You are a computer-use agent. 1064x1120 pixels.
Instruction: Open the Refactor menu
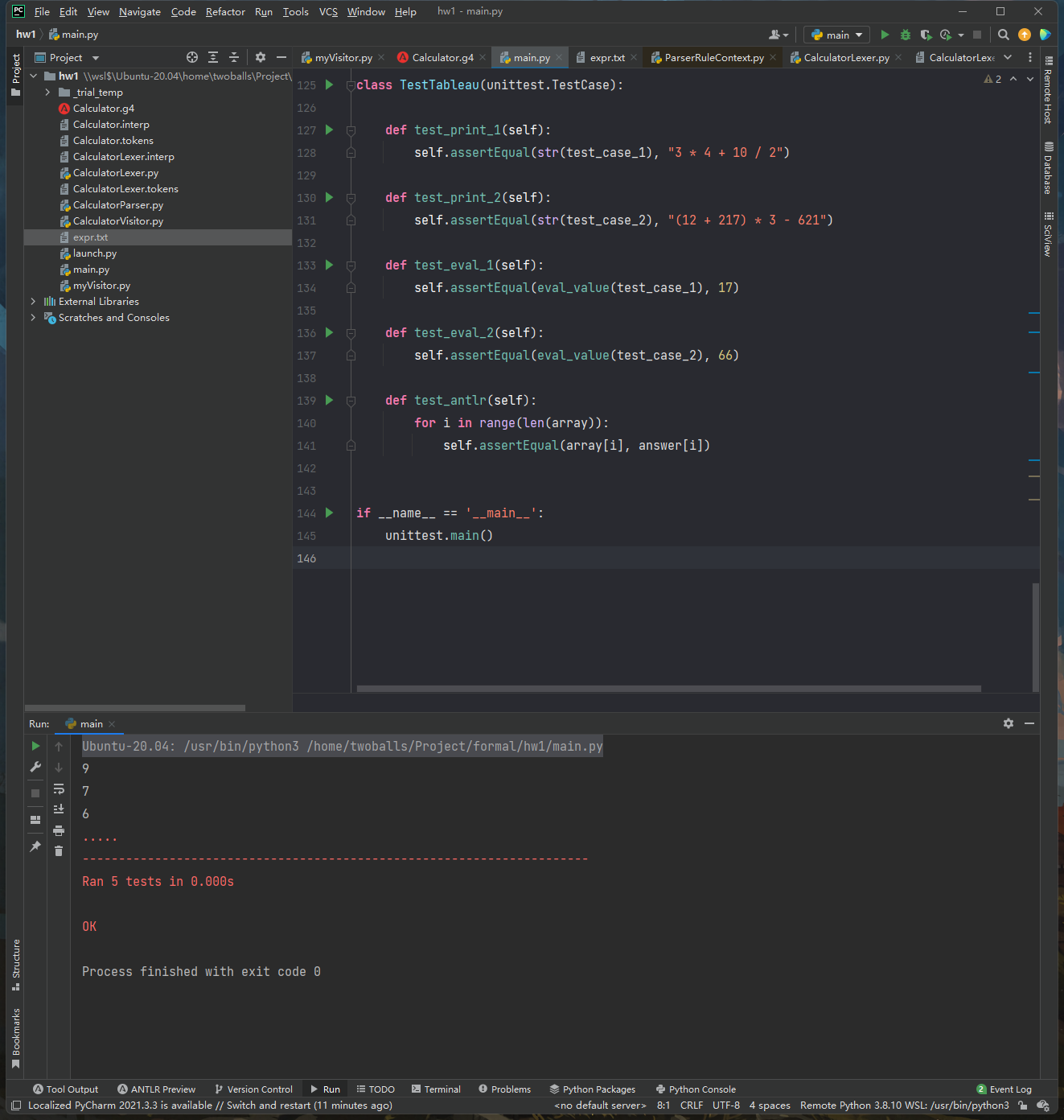click(x=225, y=12)
